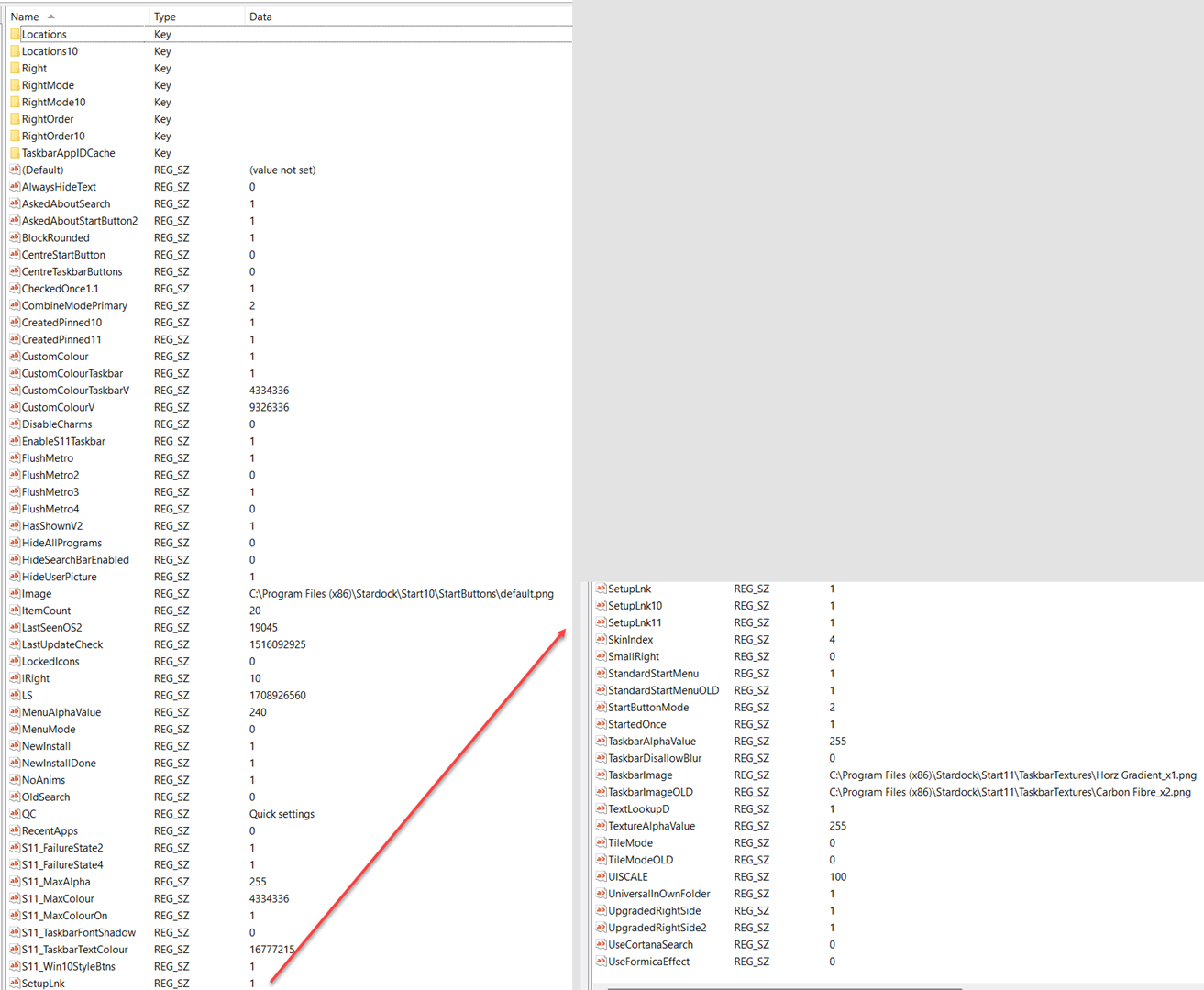Select the CustomColourTaskbar value name
1204x990 pixels.
[72, 374]
